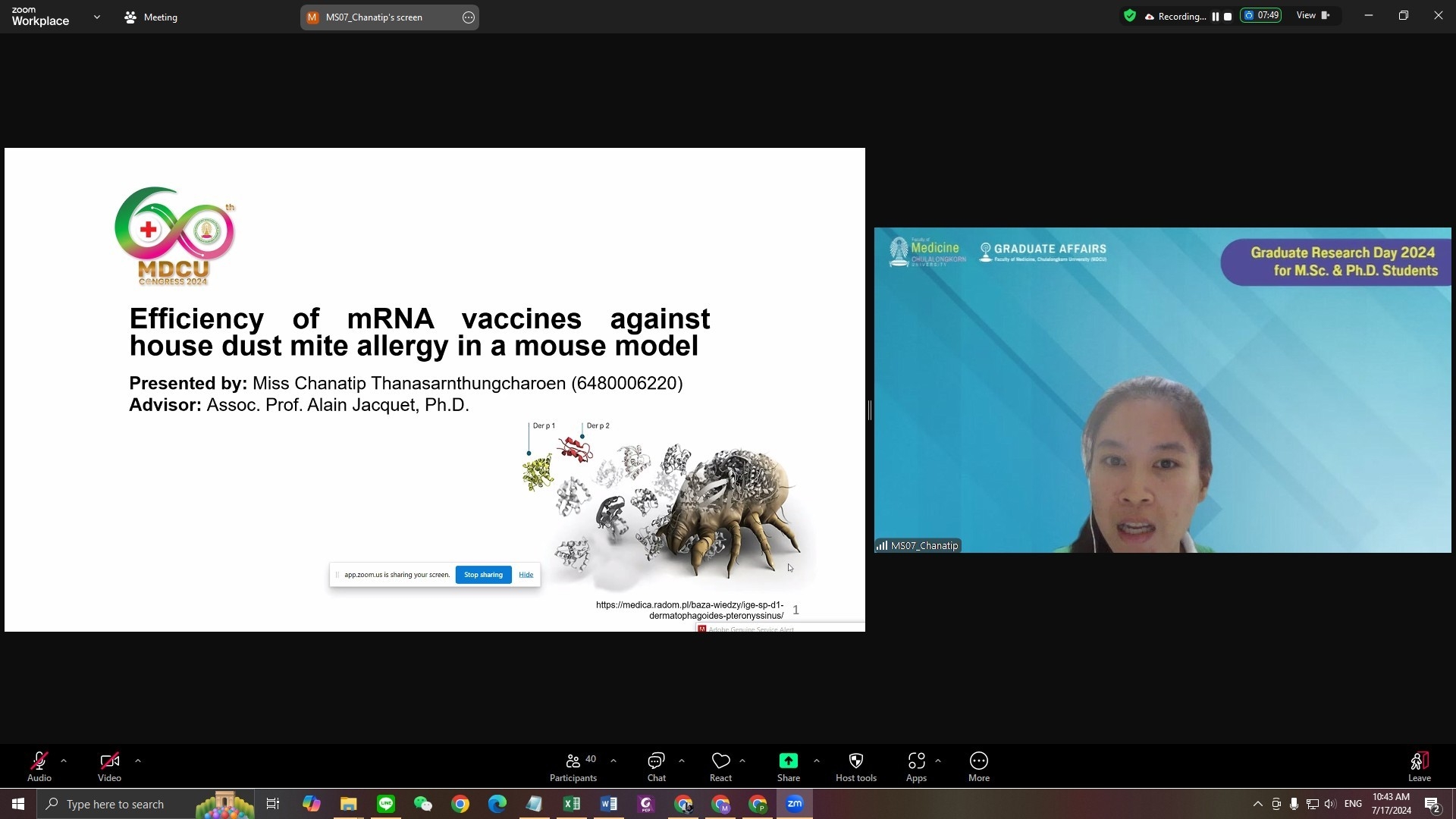Click the Stop sharing button
Screen dimensions: 1456x819
483,575
